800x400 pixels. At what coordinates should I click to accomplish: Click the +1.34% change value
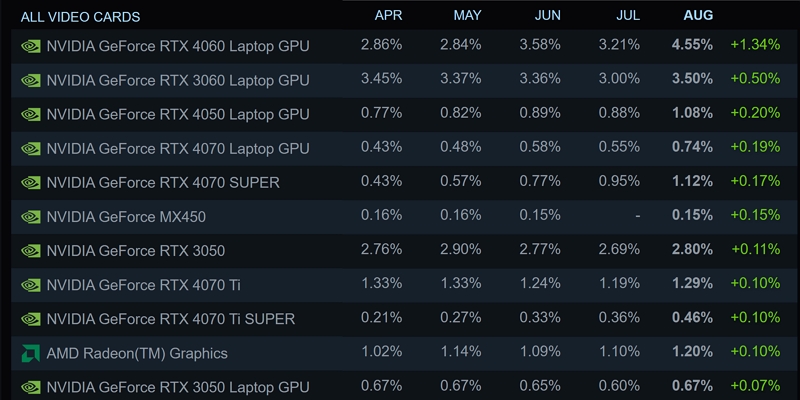pos(755,45)
